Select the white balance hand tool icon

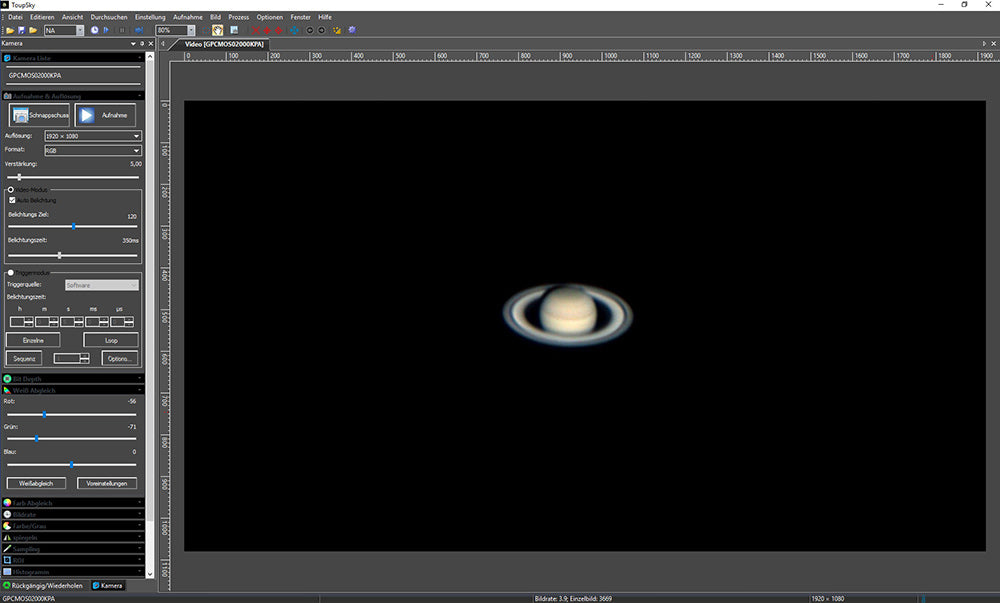click(x=216, y=28)
